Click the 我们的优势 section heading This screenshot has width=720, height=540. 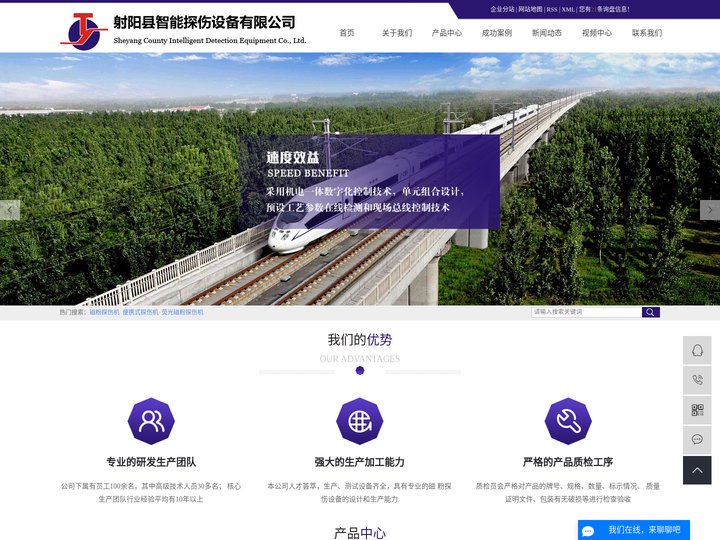coord(360,340)
